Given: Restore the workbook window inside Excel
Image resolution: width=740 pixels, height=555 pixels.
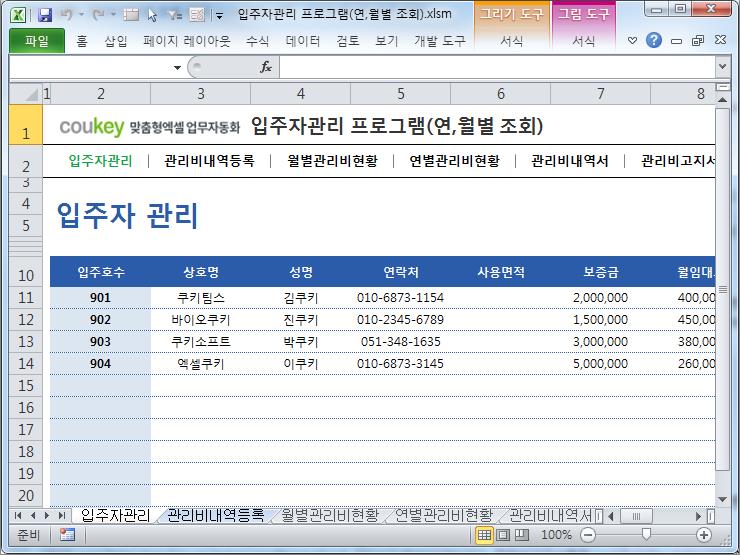Looking at the screenshot, I should 698,41.
